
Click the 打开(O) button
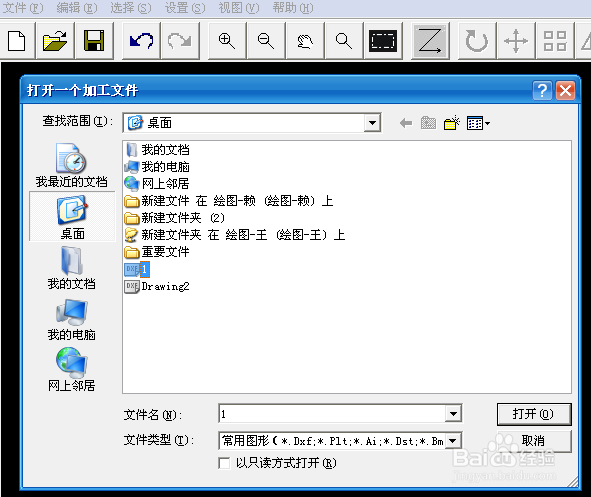(x=534, y=414)
